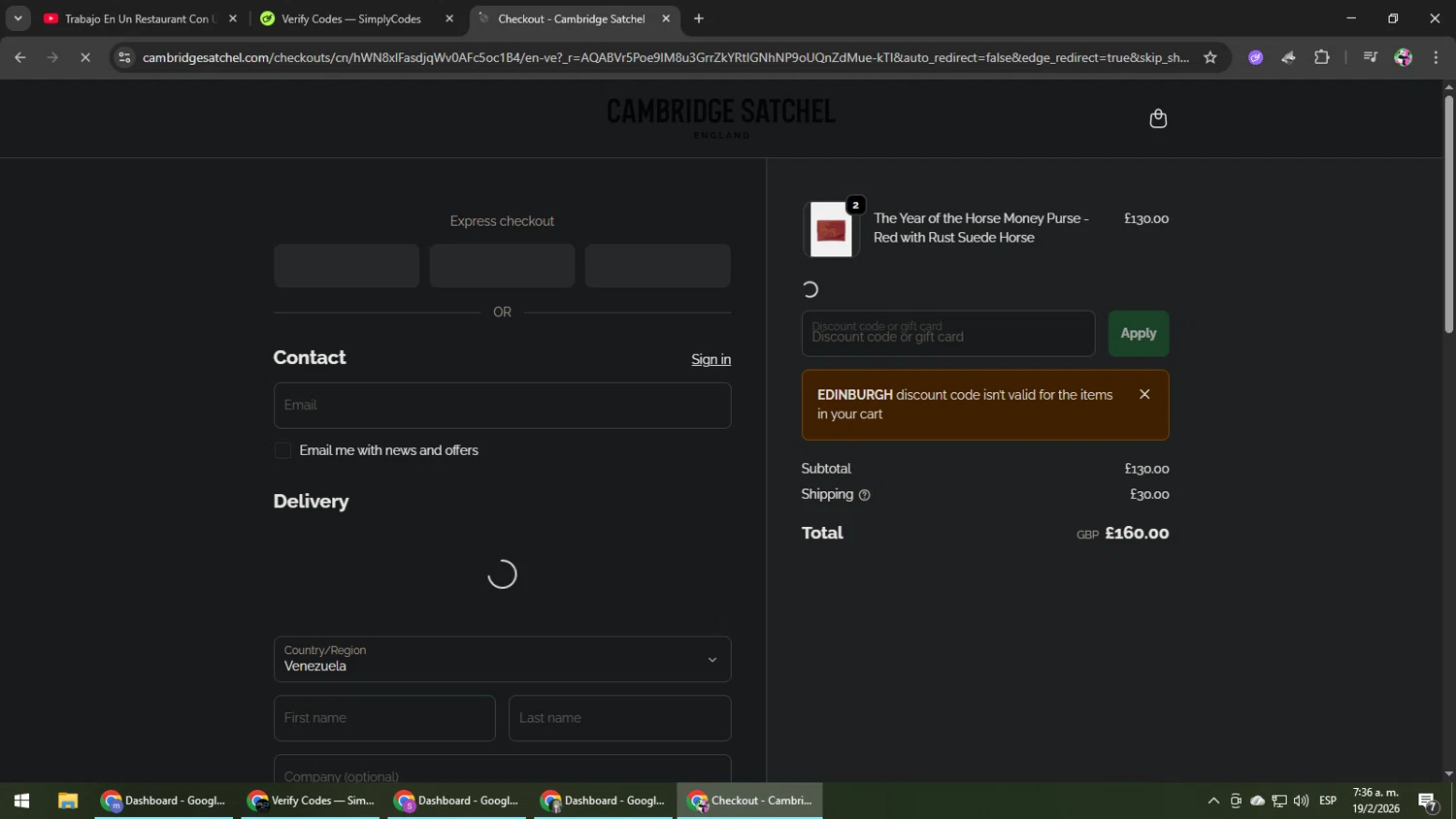
Task: Open a new browser tab
Action: tap(698, 18)
